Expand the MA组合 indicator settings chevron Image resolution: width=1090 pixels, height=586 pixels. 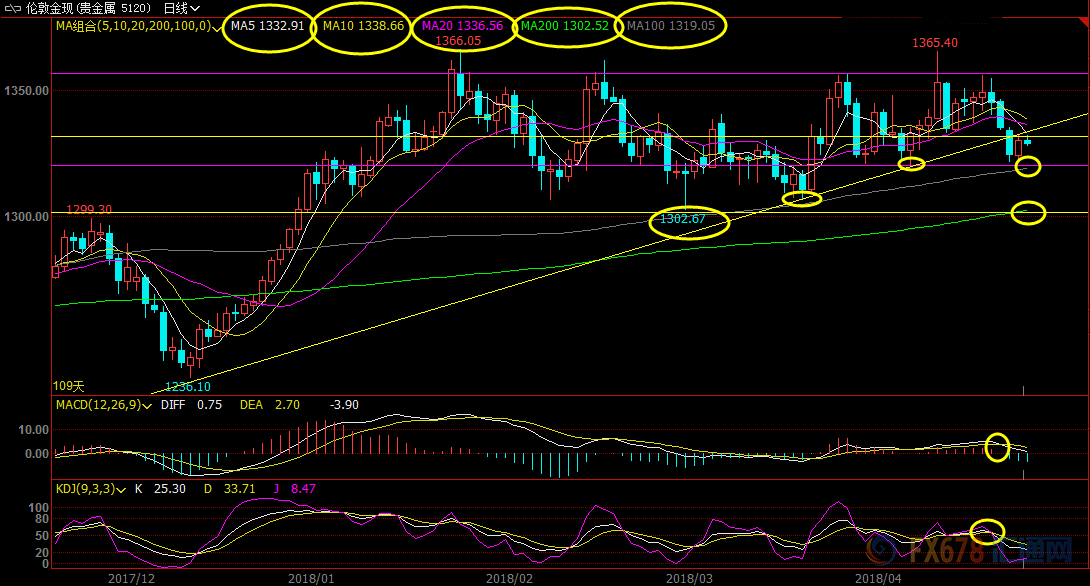click(218, 29)
